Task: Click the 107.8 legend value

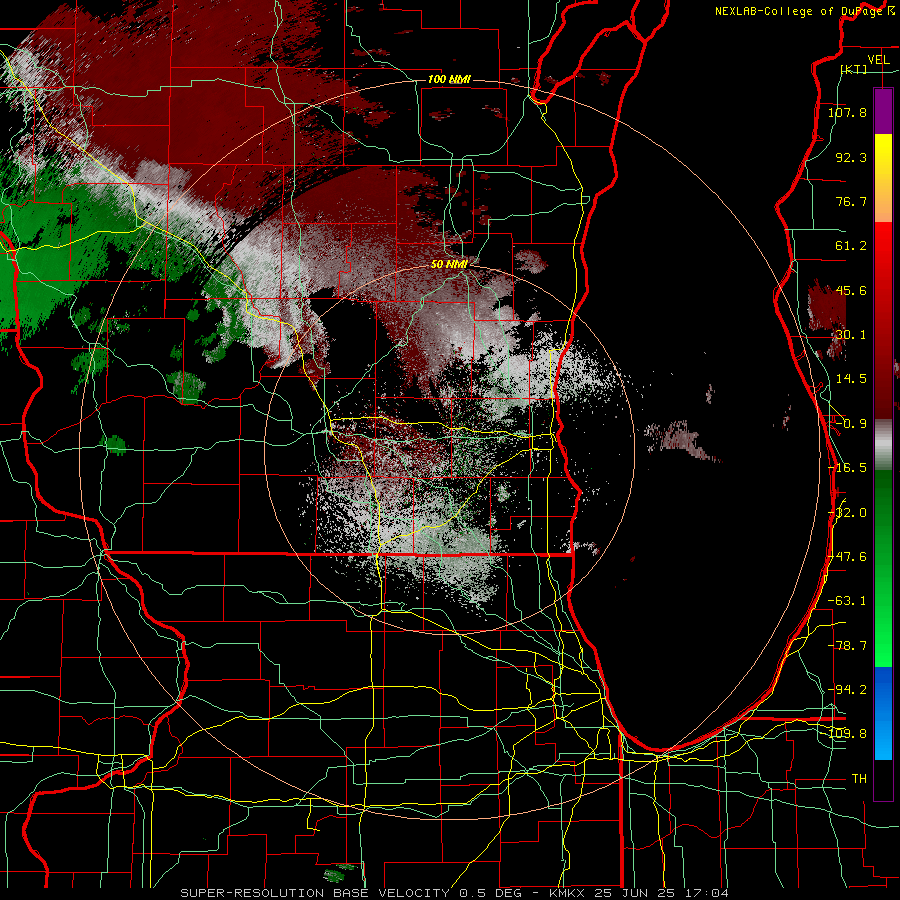Action: click(x=848, y=112)
